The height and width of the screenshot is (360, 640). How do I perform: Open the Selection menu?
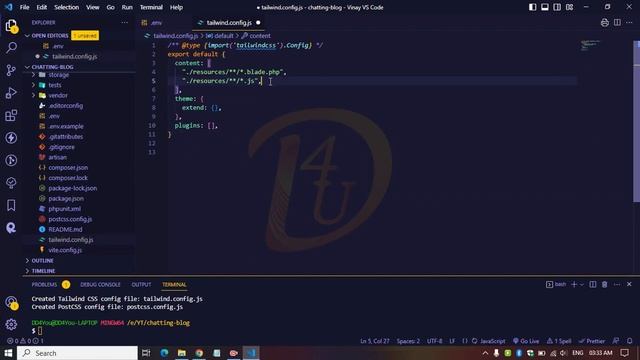pyautogui.click(x=67, y=7)
